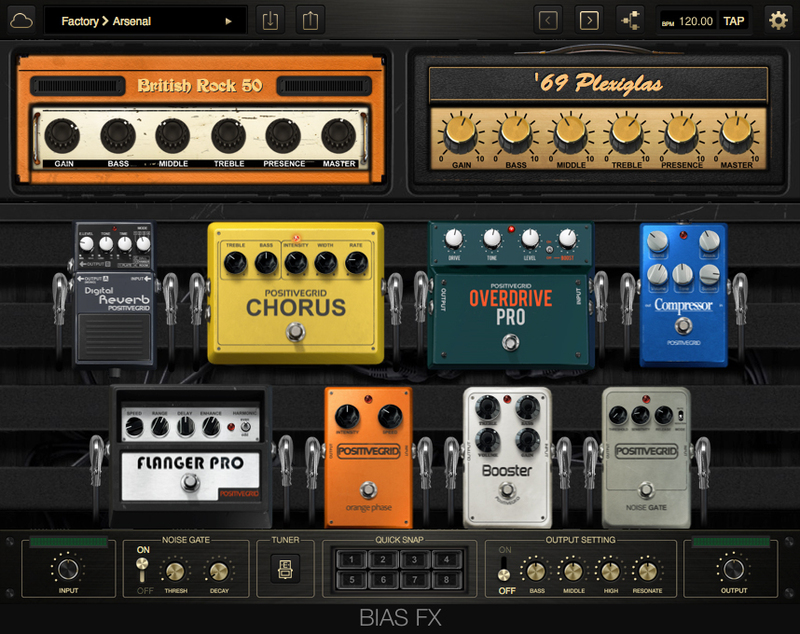Screen dimensions: 800x634
Task: Click the Booster VOLUME knob
Action: click(x=488, y=440)
